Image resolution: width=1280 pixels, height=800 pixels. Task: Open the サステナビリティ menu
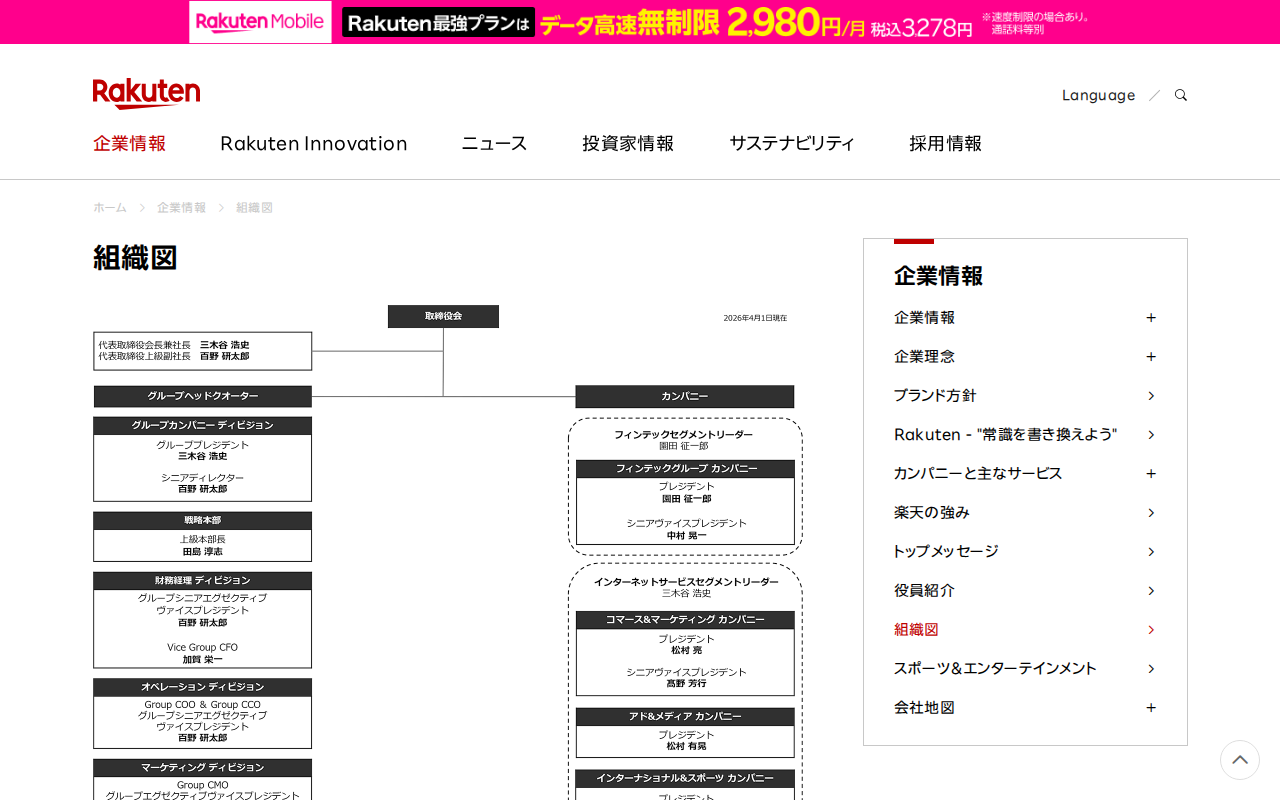pyautogui.click(x=792, y=143)
